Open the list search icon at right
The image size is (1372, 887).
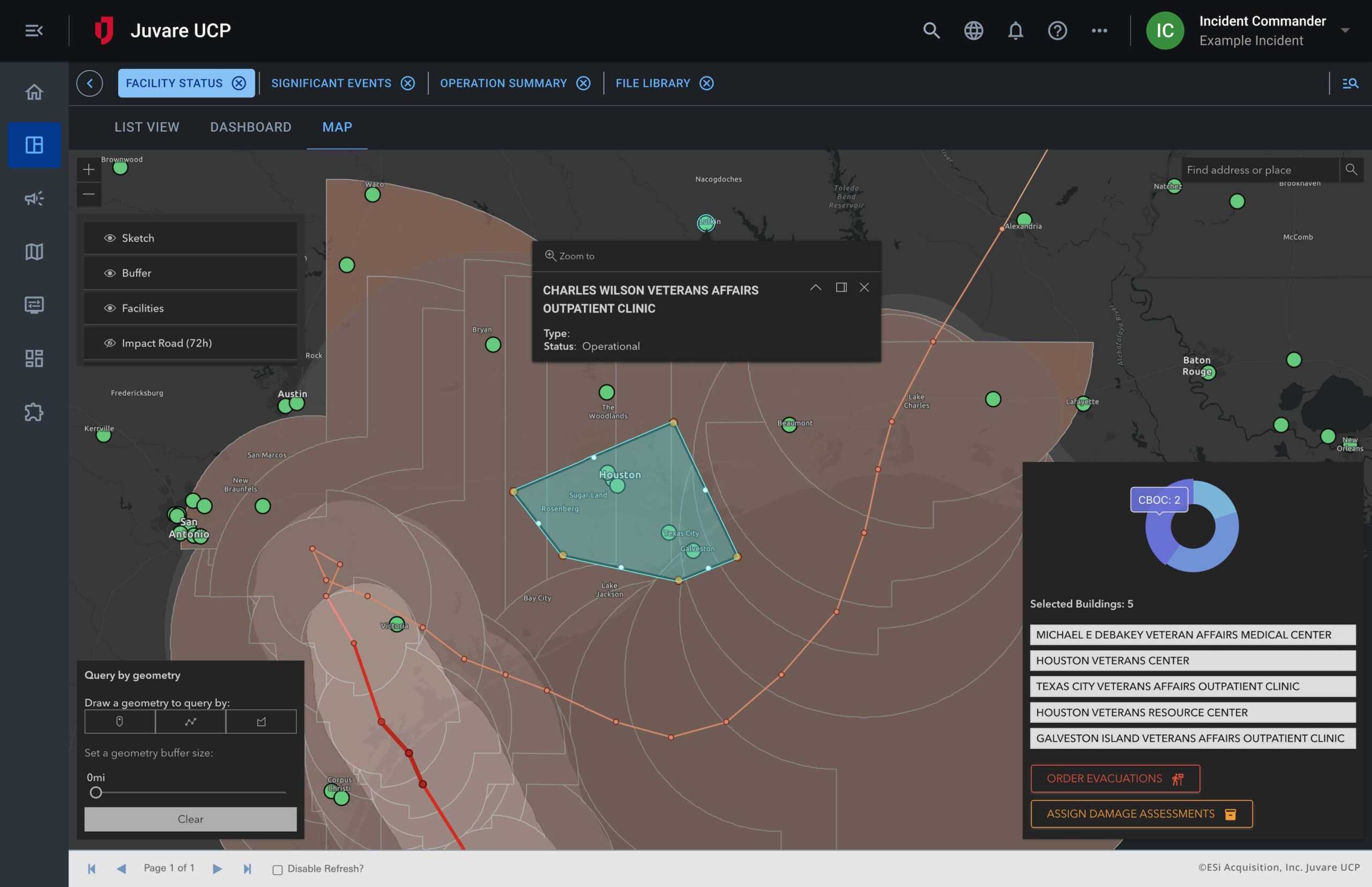[1350, 83]
